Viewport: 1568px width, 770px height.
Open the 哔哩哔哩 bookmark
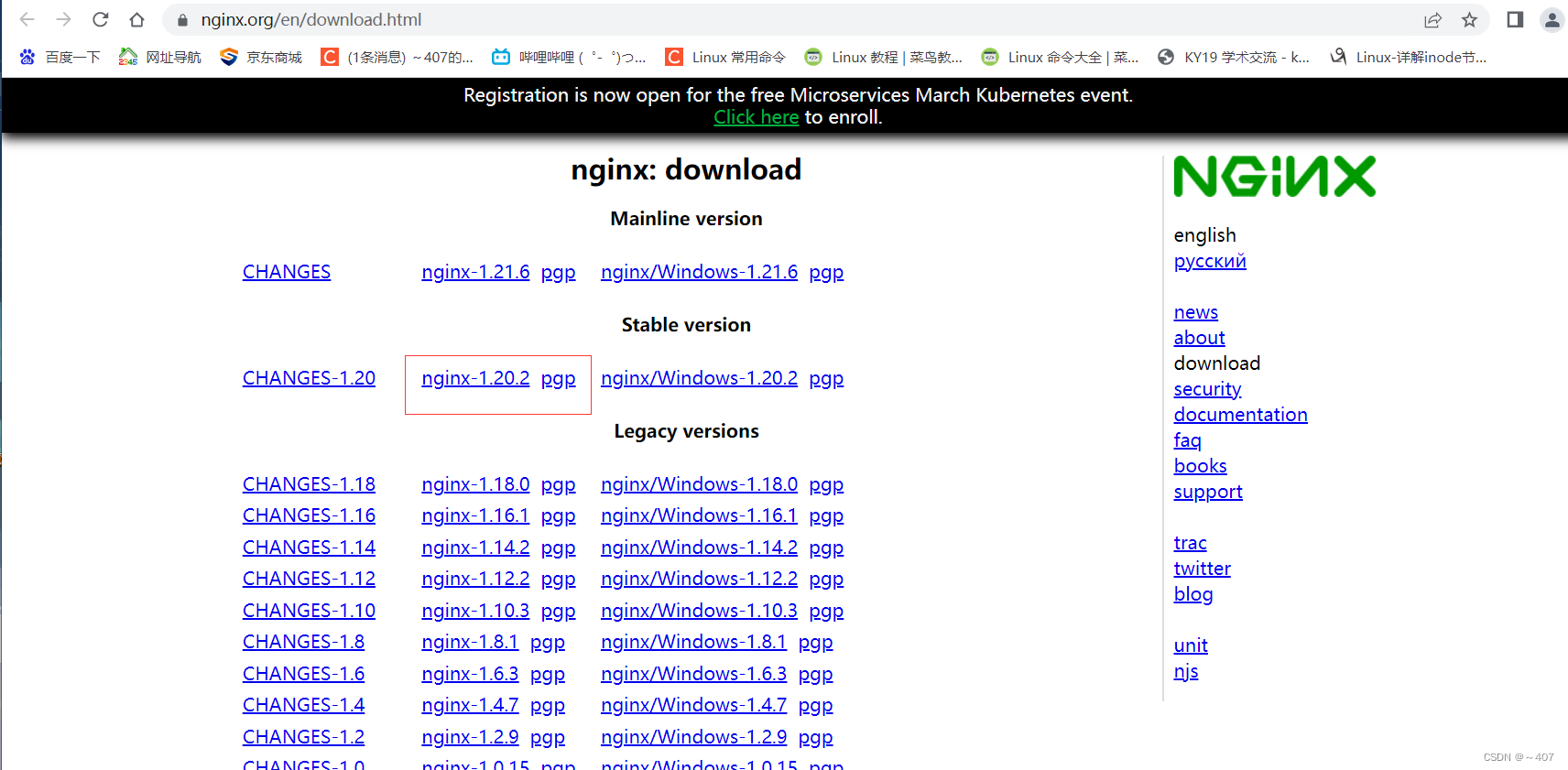point(569,57)
